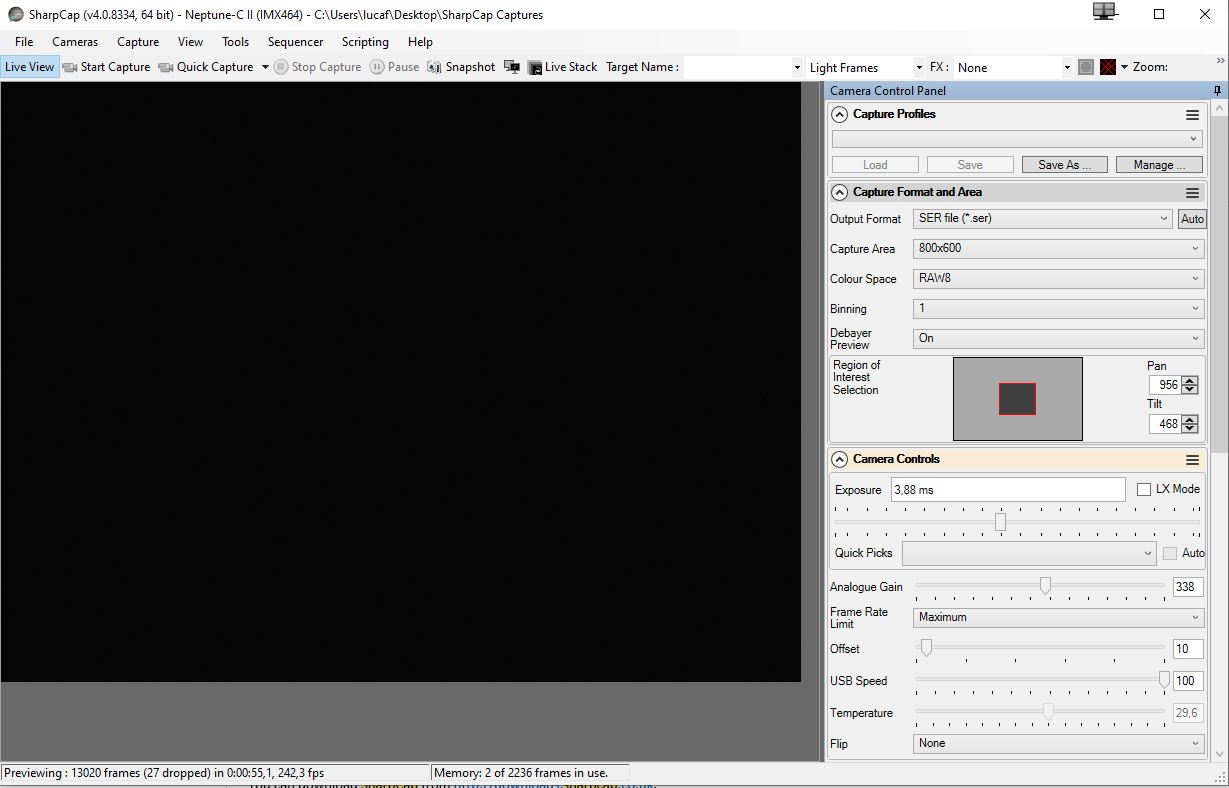Open the View menu
This screenshot has width=1229, height=788.
tap(190, 42)
